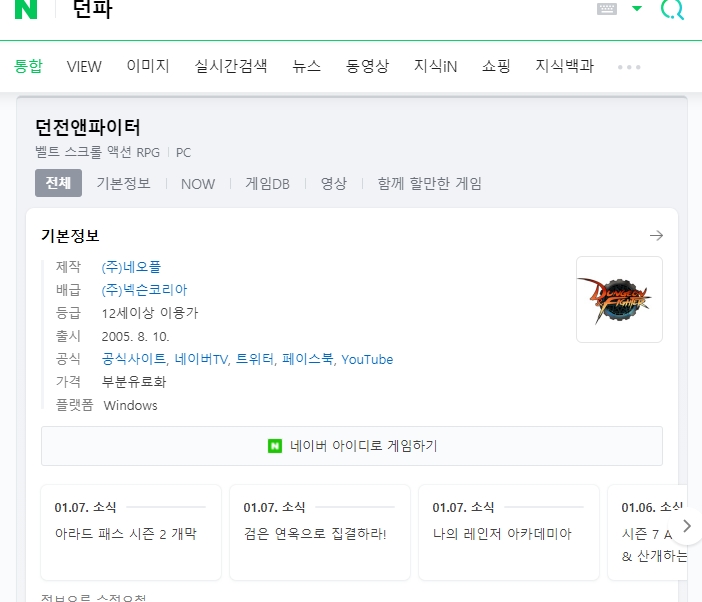
Task: Click the 기본정보 section arrow icon
Action: (x=656, y=235)
